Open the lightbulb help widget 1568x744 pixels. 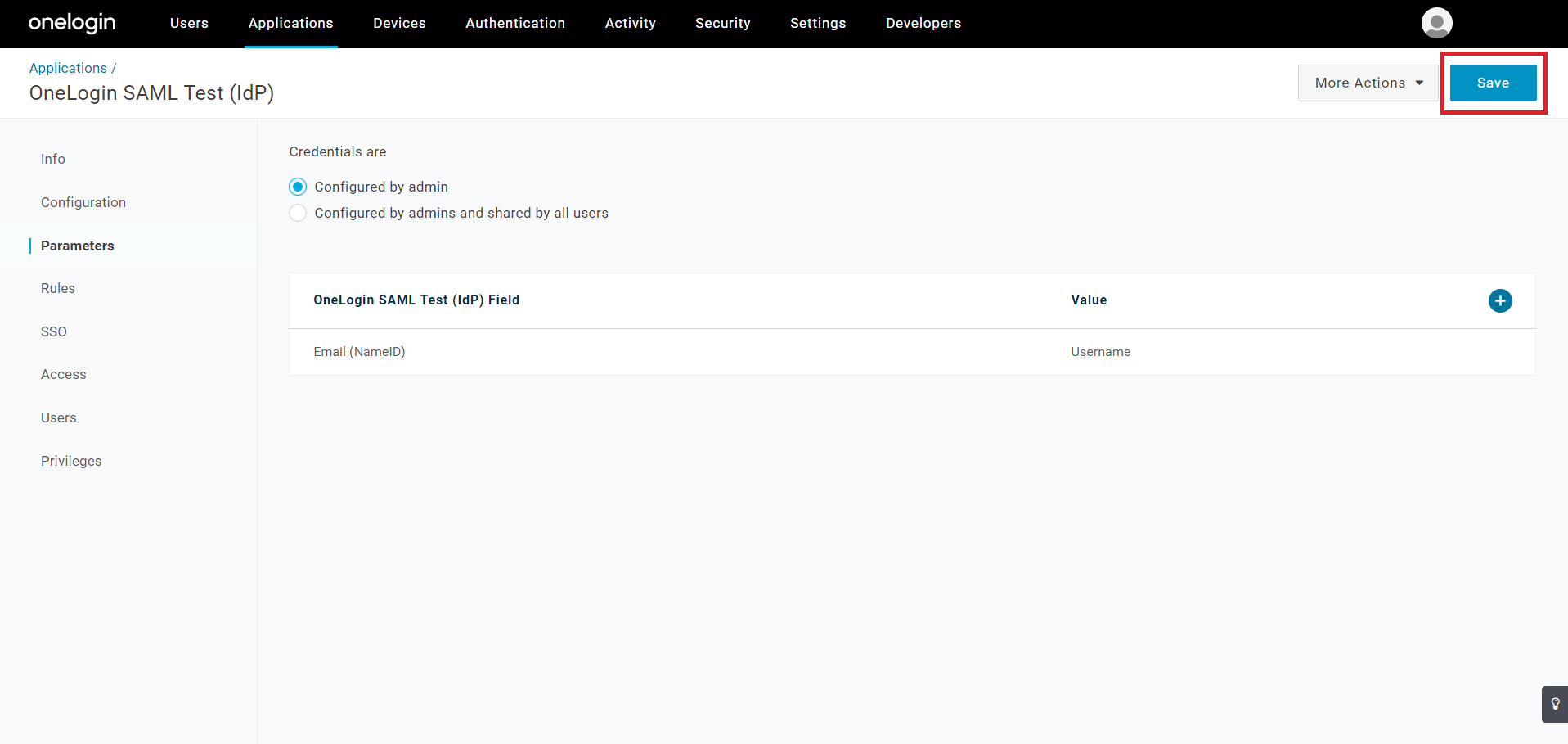click(x=1555, y=704)
